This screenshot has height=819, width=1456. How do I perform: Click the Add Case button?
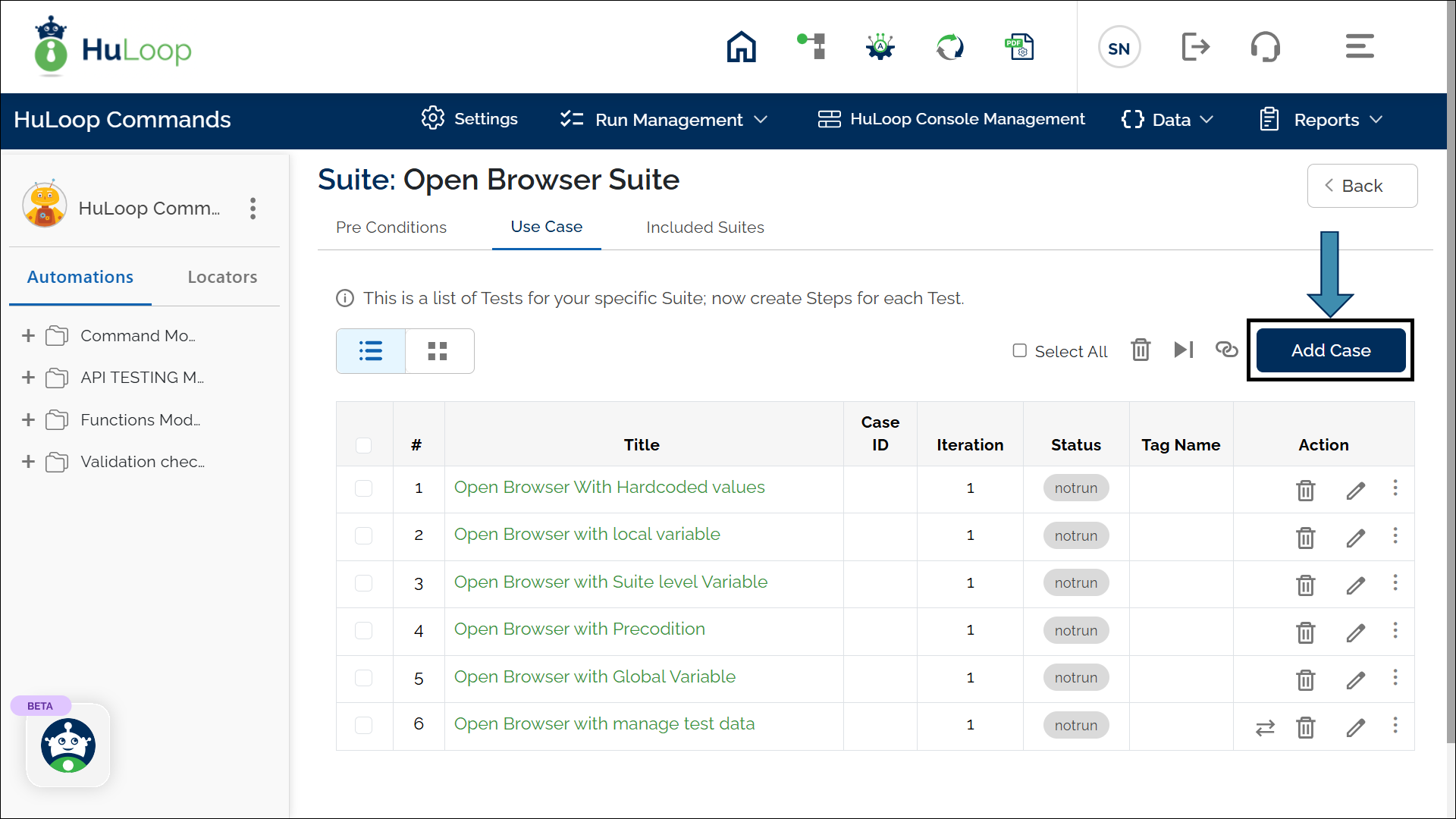1330,350
